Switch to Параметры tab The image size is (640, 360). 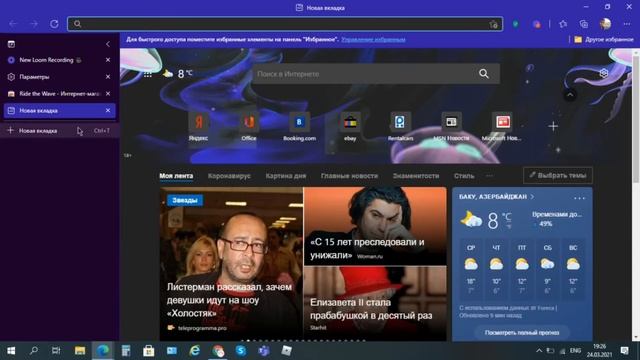coord(60,77)
